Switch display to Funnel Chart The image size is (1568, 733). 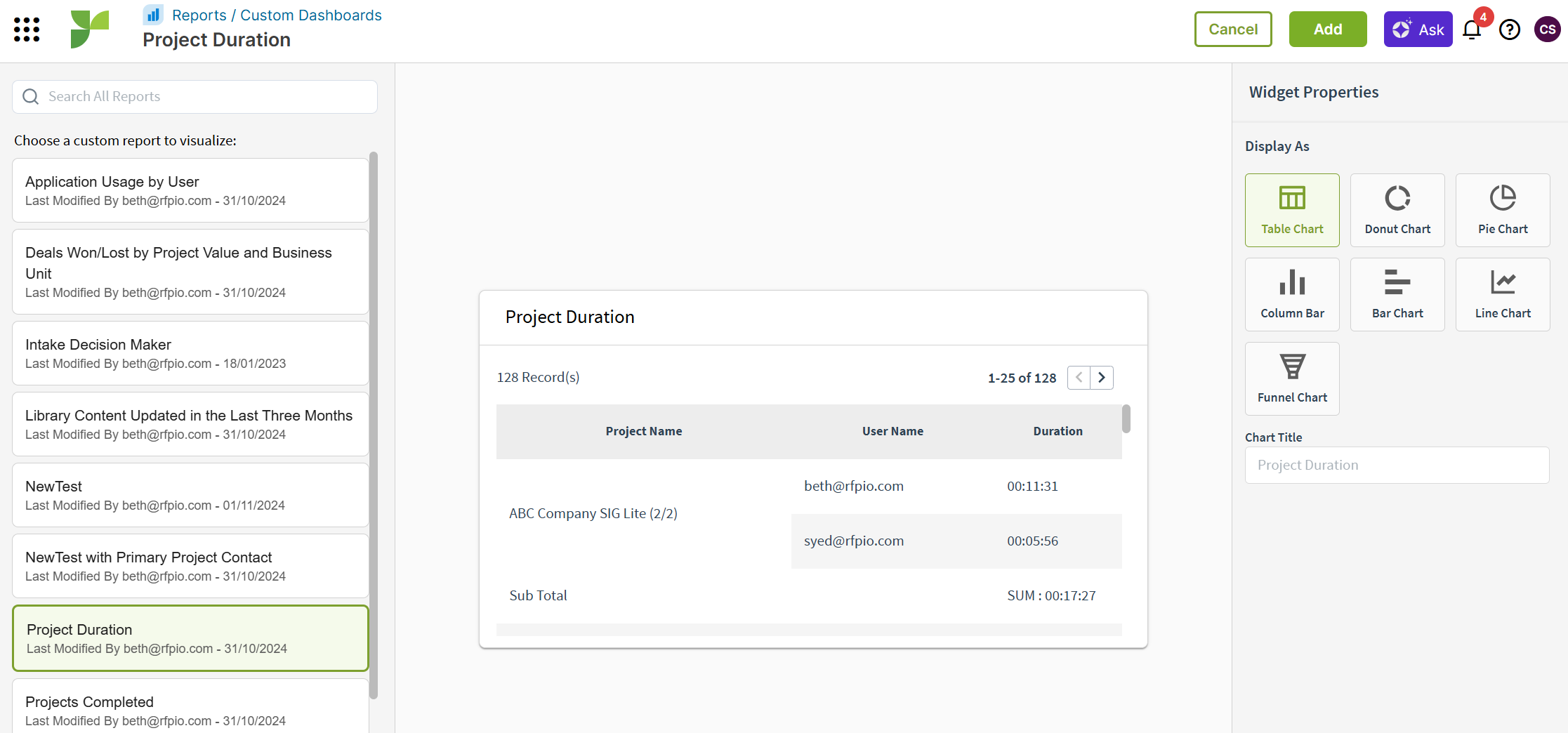click(x=1292, y=378)
